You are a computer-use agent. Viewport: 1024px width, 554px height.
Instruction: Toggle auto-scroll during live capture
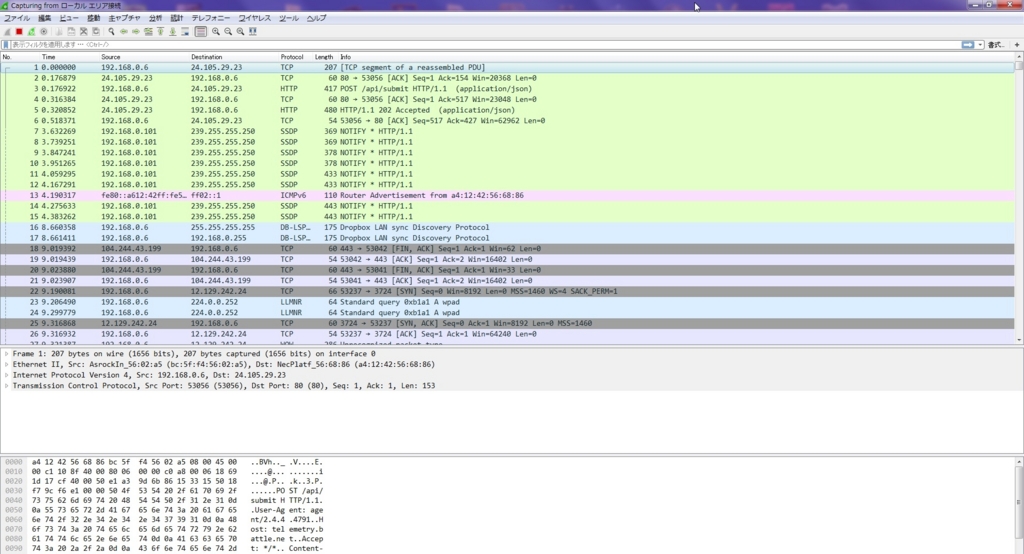click(185, 31)
